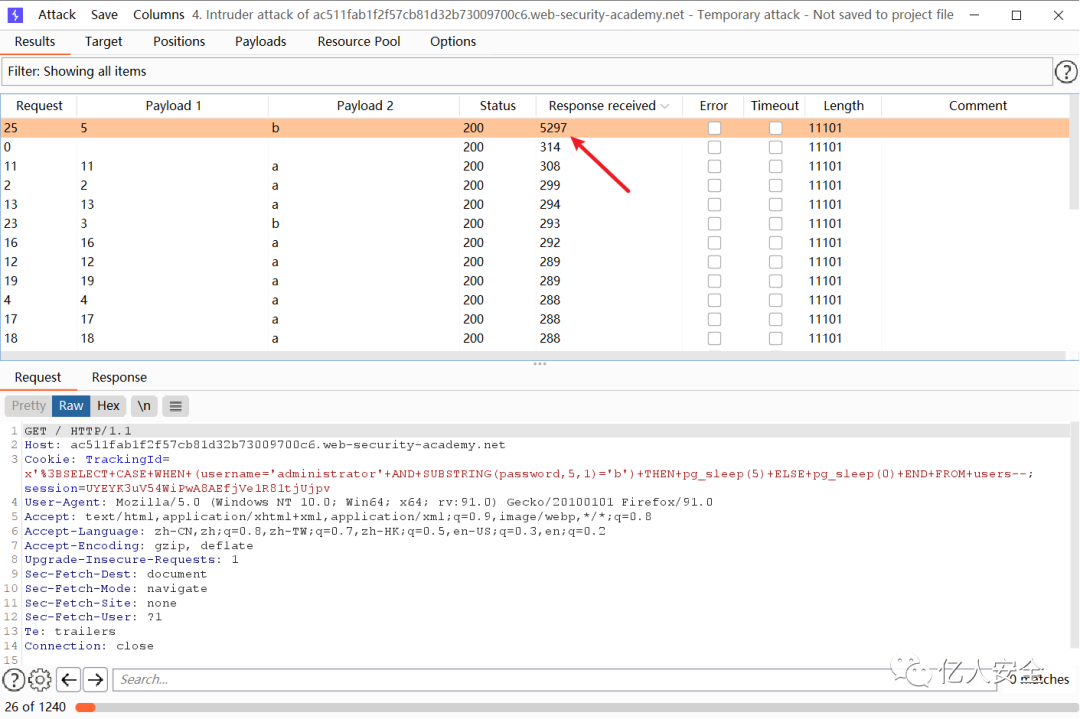Image resolution: width=1080 pixels, height=719 pixels.
Task: Toggle Error checkbox in request 23 row
Action: pos(714,224)
